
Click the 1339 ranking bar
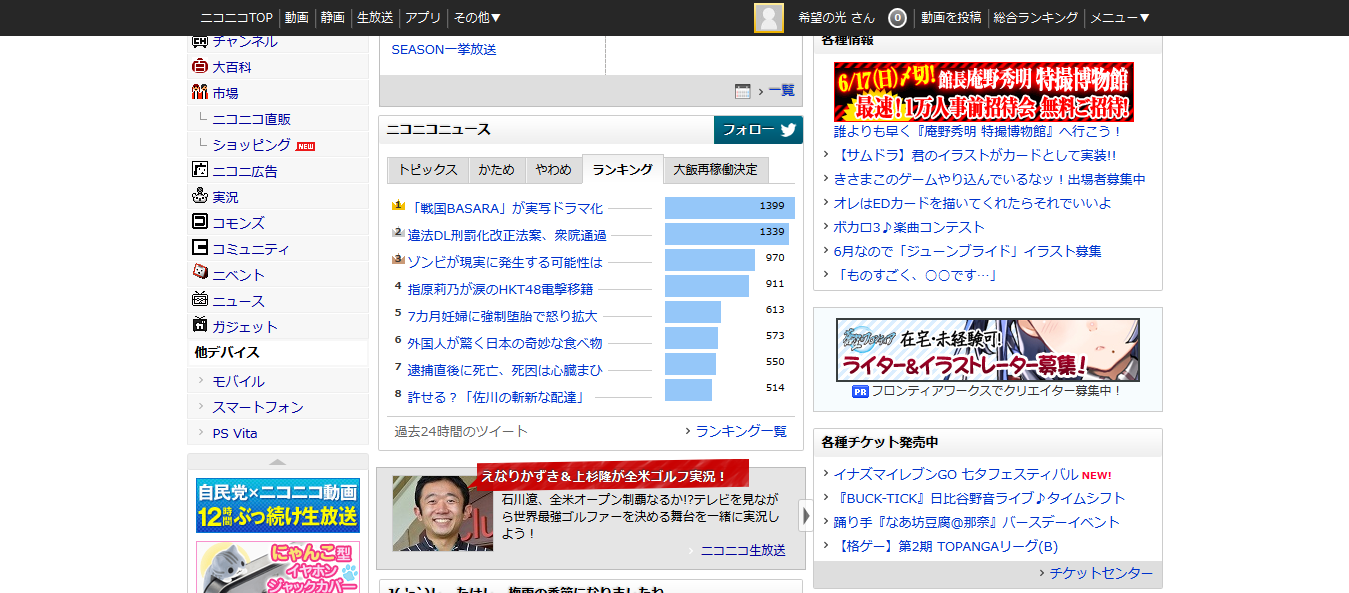click(727, 234)
